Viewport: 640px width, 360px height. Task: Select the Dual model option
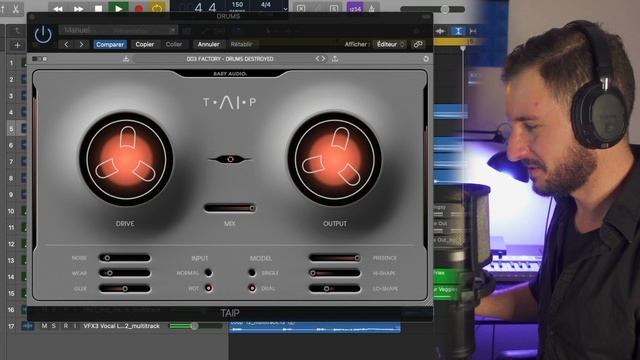click(252, 288)
